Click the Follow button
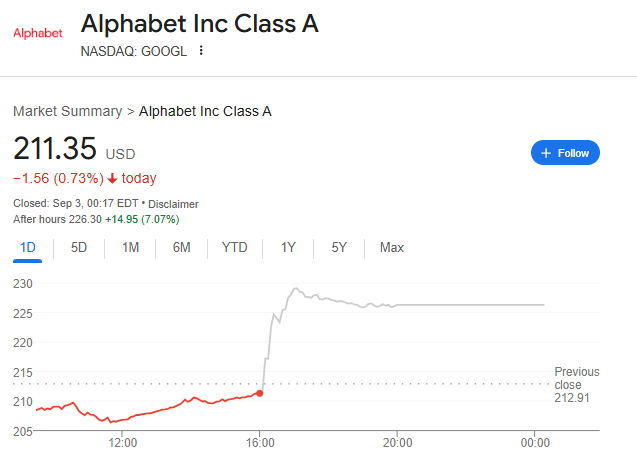The width and height of the screenshot is (637, 460). [565, 153]
